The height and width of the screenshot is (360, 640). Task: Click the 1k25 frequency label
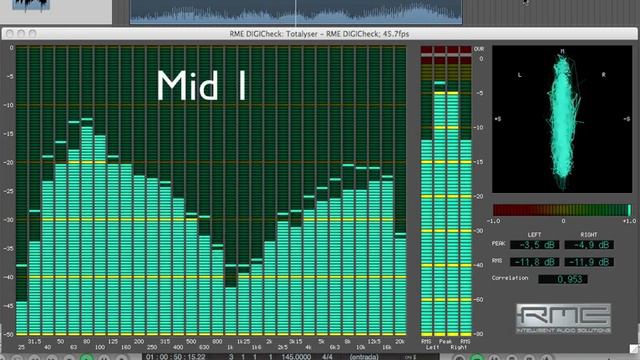tap(243, 341)
